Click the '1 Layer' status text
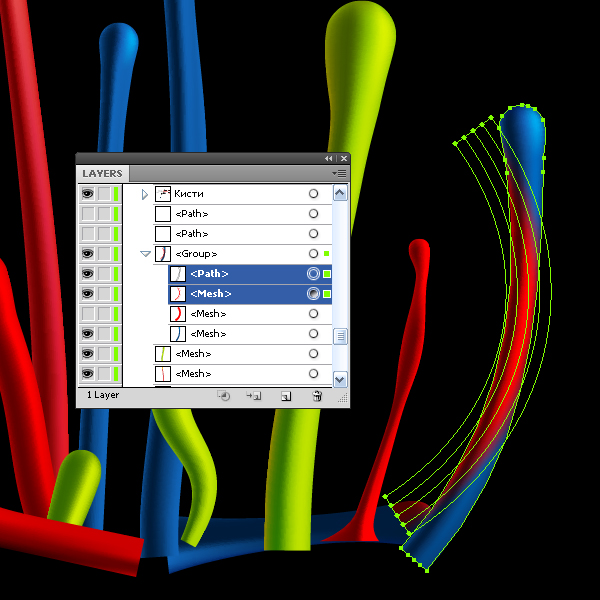Viewport: 600px width, 600px height. (x=103, y=395)
